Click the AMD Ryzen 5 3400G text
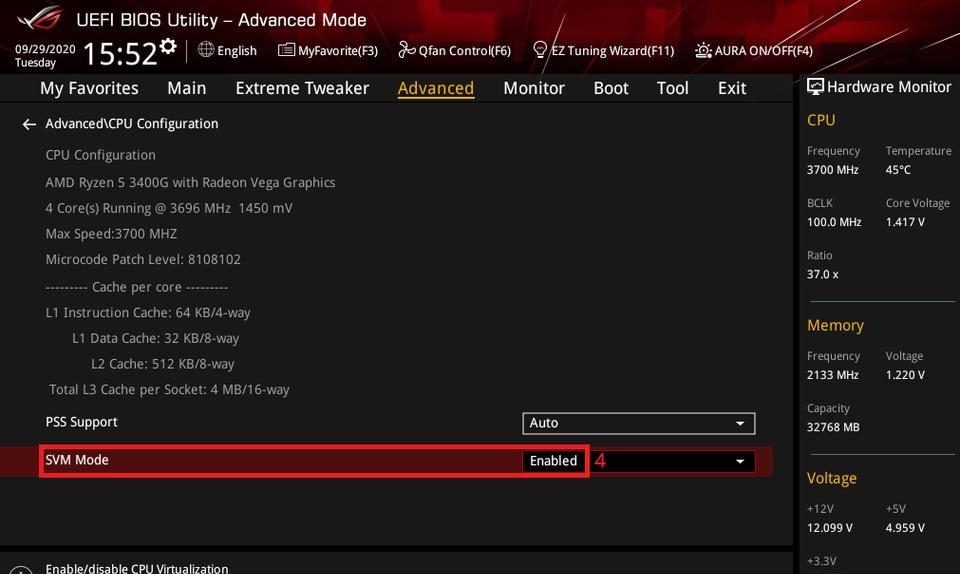The height and width of the screenshot is (574, 960). click(x=190, y=182)
